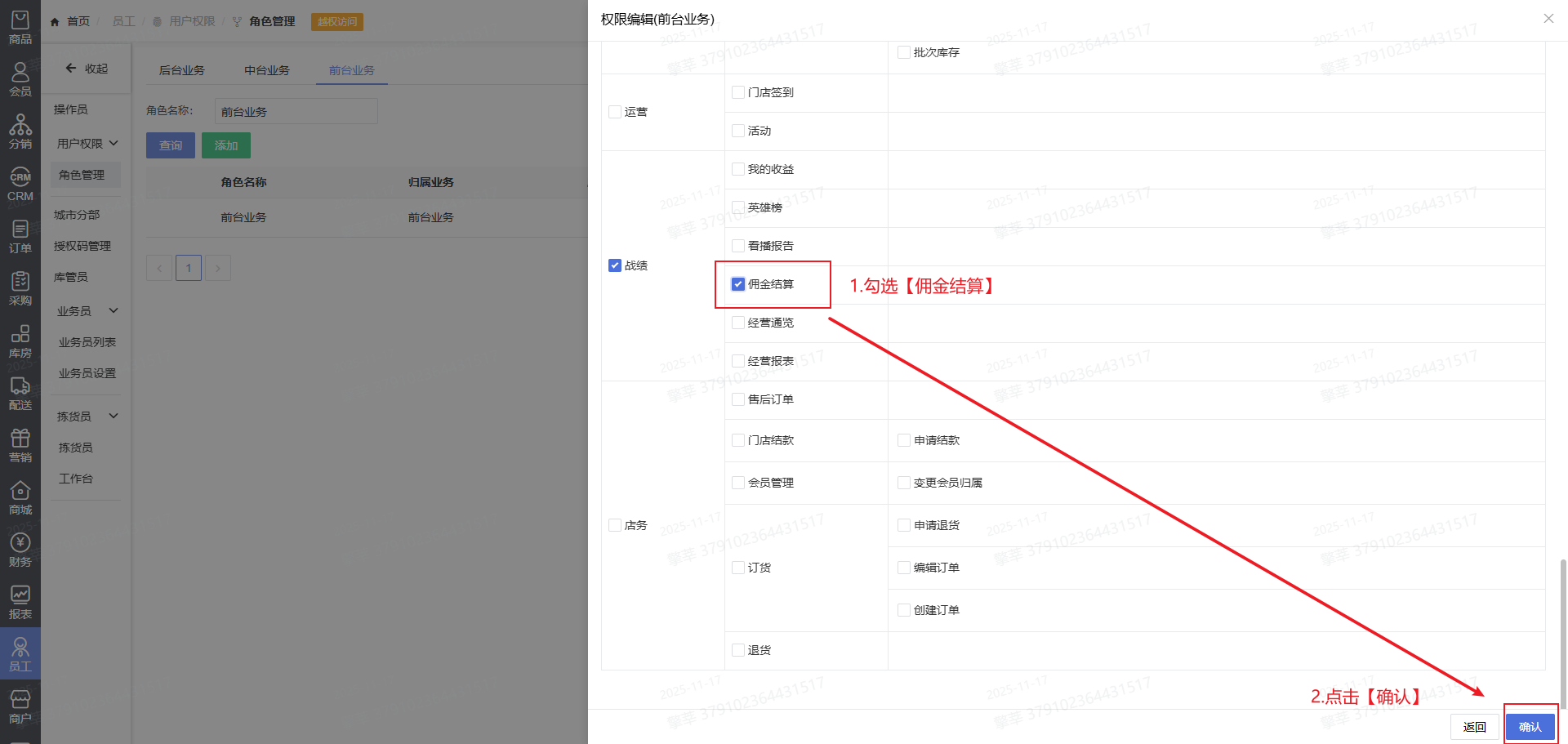Select the 分销 distribution icon
Image resolution: width=1568 pixels, height=744 pixels.
tap(20, 131)
